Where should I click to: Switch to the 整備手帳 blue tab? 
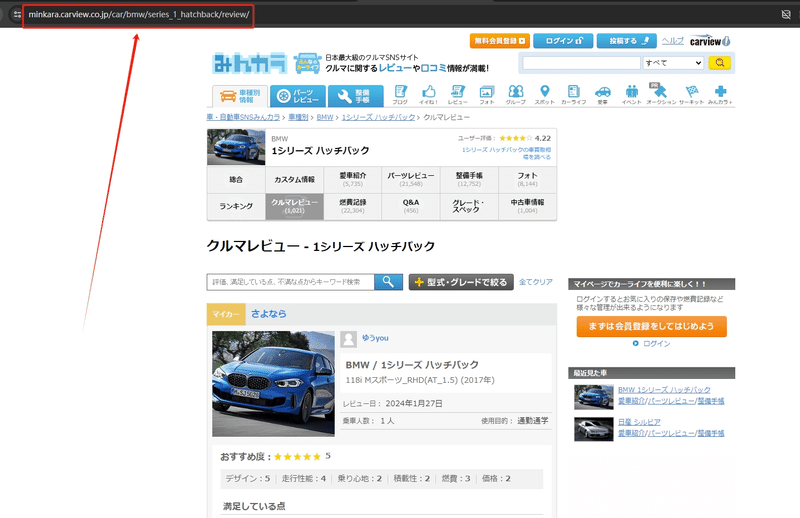tap(356, 96)
